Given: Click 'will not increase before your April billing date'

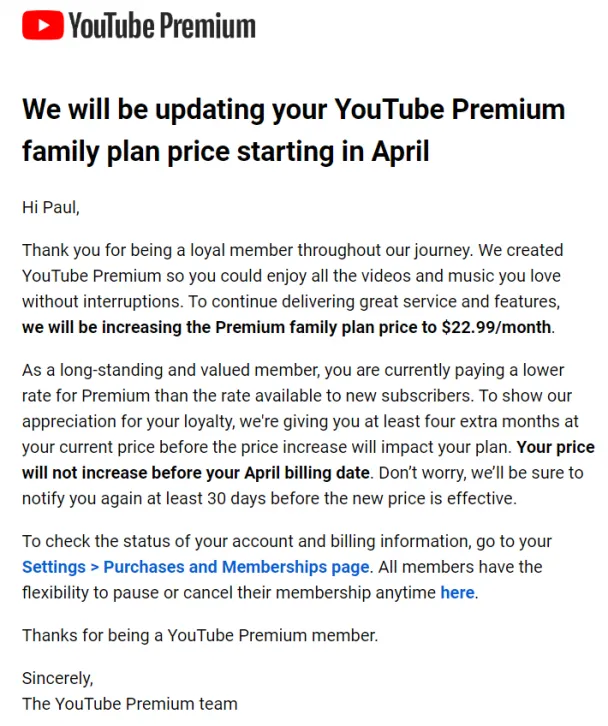Looking at the screenshot, I should tap(196, 473).
